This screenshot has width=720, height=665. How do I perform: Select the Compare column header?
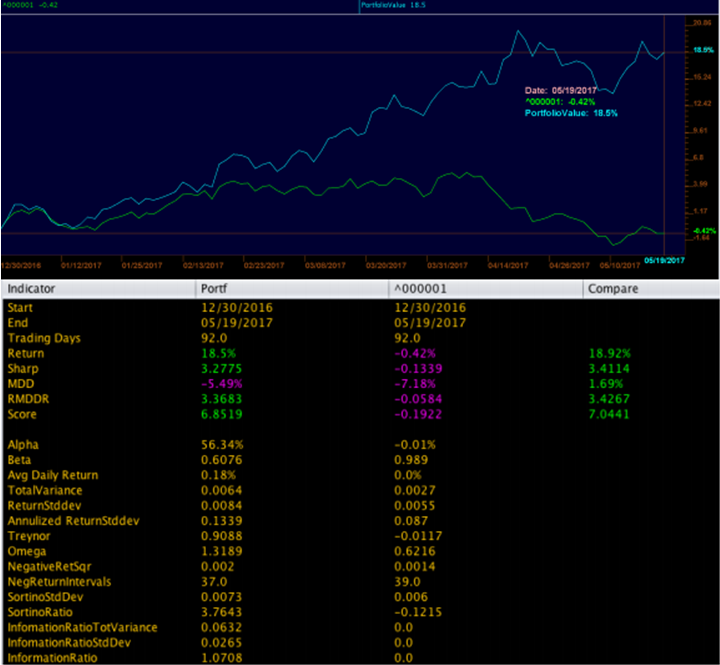point(651,289)
